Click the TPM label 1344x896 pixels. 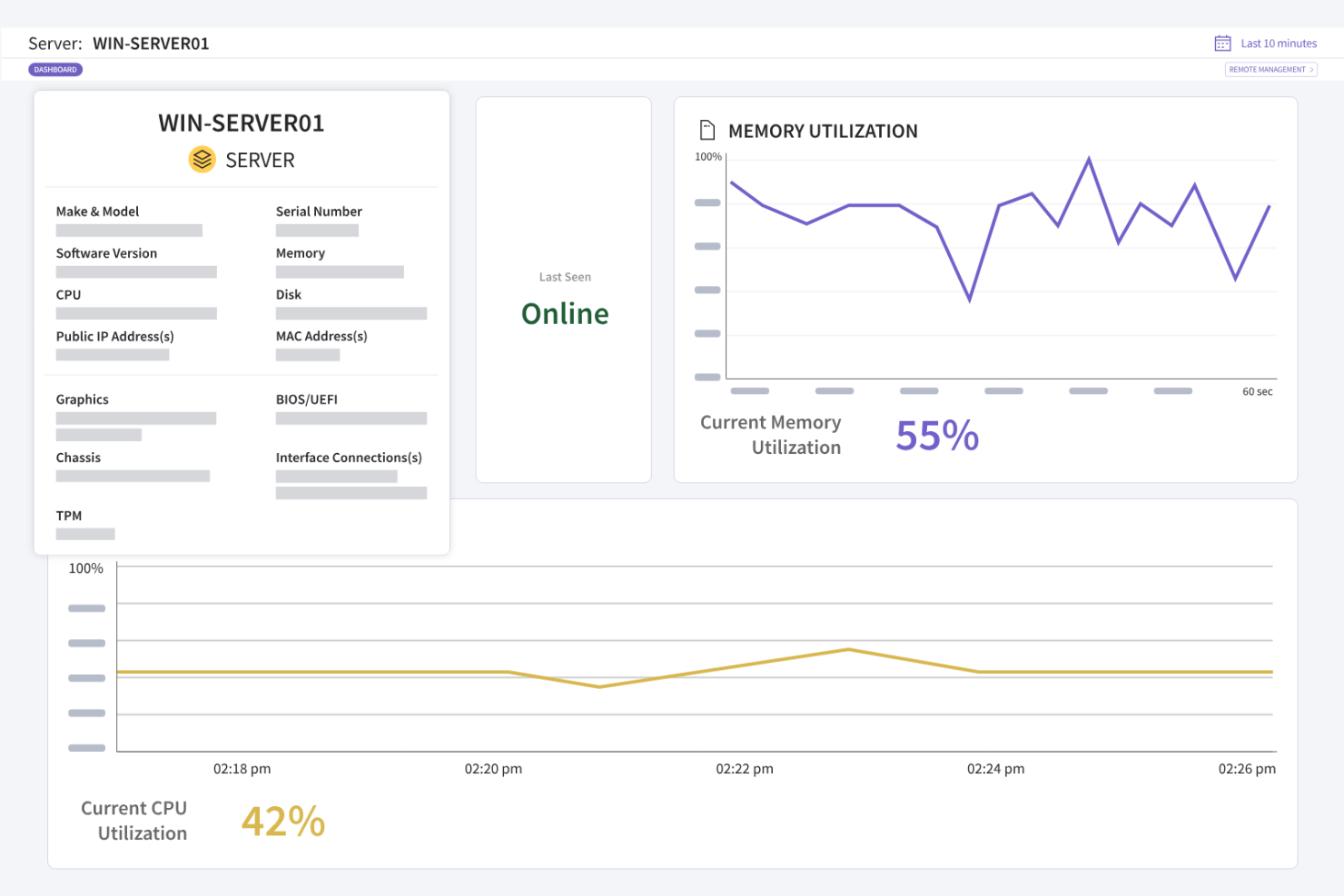point(69,516)
